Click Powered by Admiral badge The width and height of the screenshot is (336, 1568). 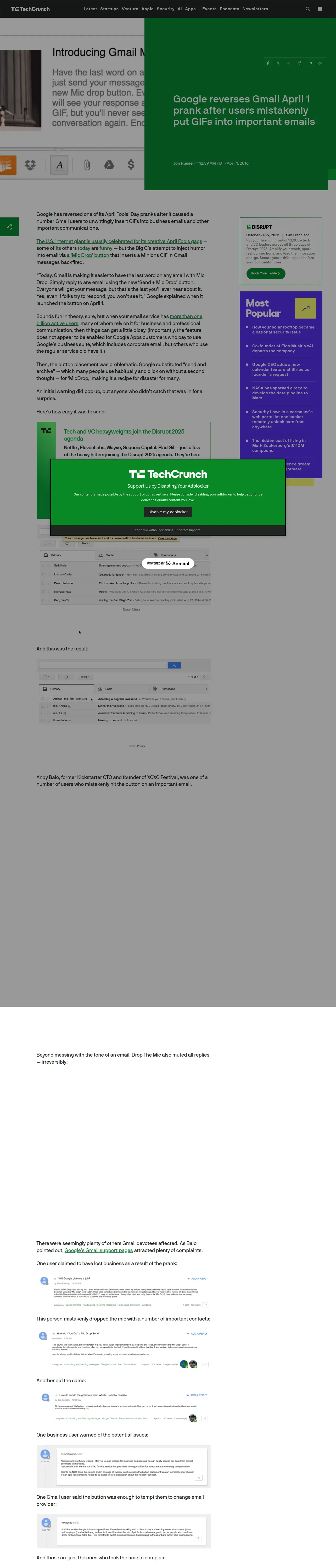click(168, 564)
